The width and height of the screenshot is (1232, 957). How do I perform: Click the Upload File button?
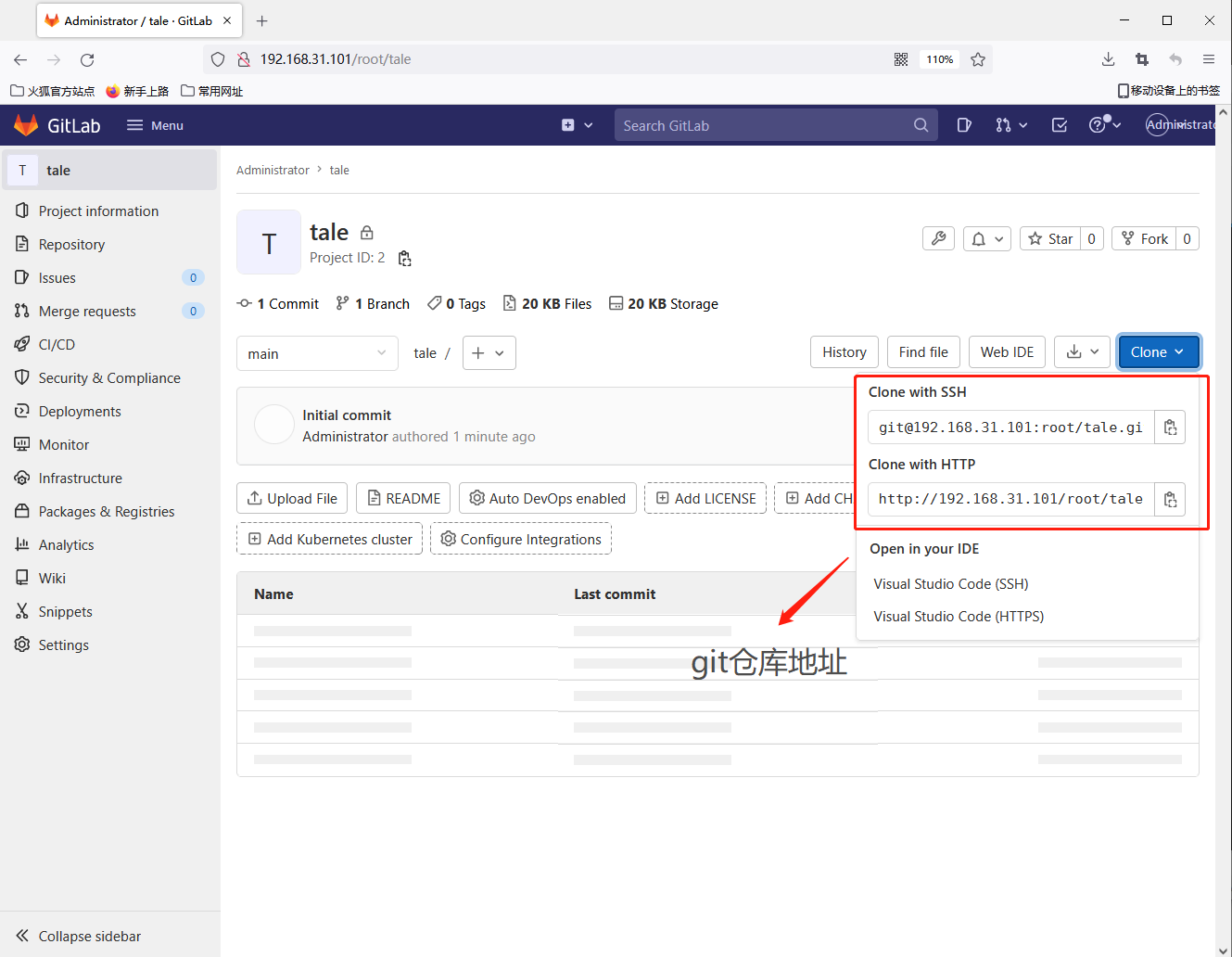[x=292, y=499]
